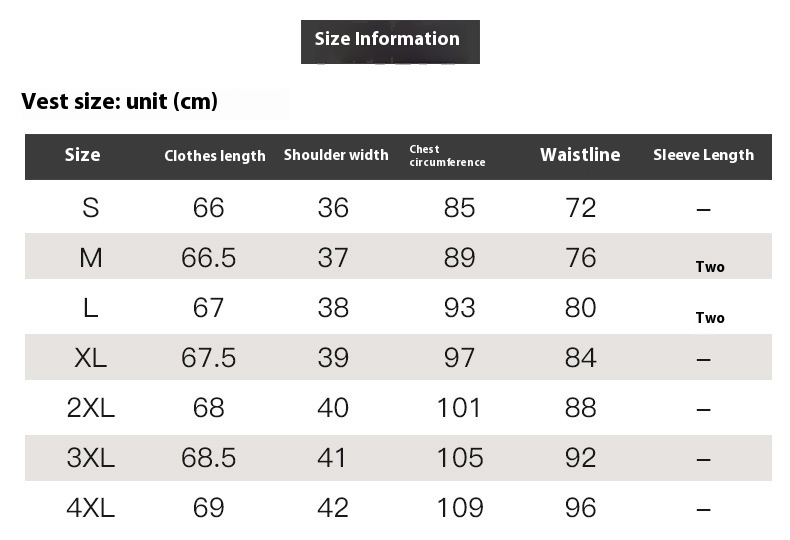Image resolution: width=790 pixels, height=540 pixels.
Task: Click the Two label in row L
Action: pyautogui.click(x=710, y=318)
